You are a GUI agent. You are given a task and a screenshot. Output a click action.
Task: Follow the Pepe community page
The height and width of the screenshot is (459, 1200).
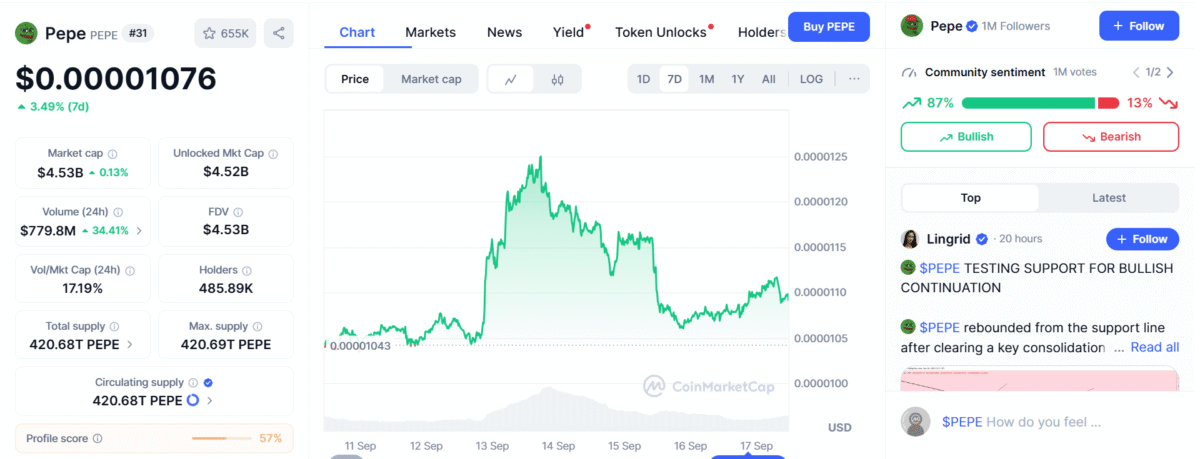pos(1139,26)
